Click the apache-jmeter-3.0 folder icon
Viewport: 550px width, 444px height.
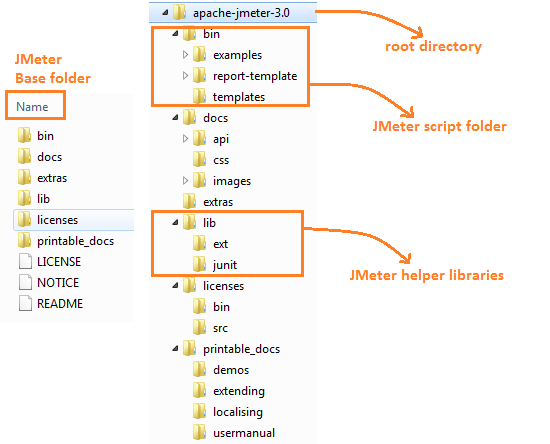click(179, 13)
